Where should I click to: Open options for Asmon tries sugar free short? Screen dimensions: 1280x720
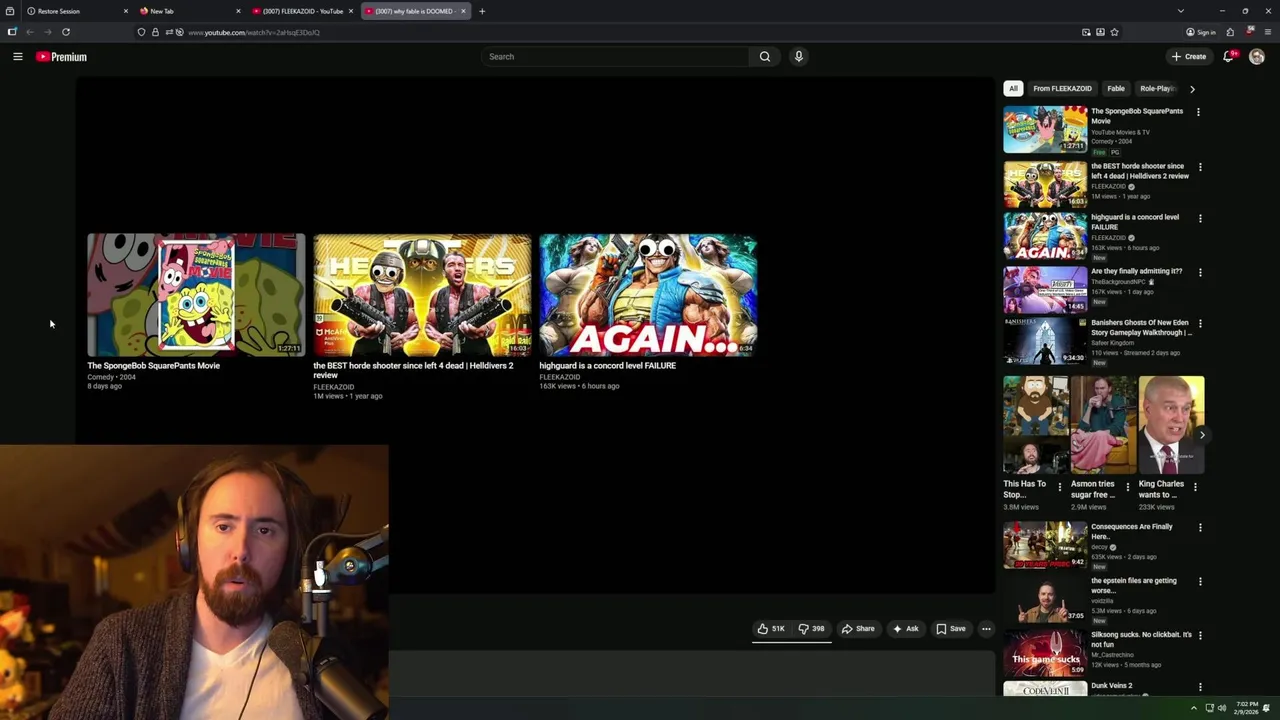(1127, 487)
